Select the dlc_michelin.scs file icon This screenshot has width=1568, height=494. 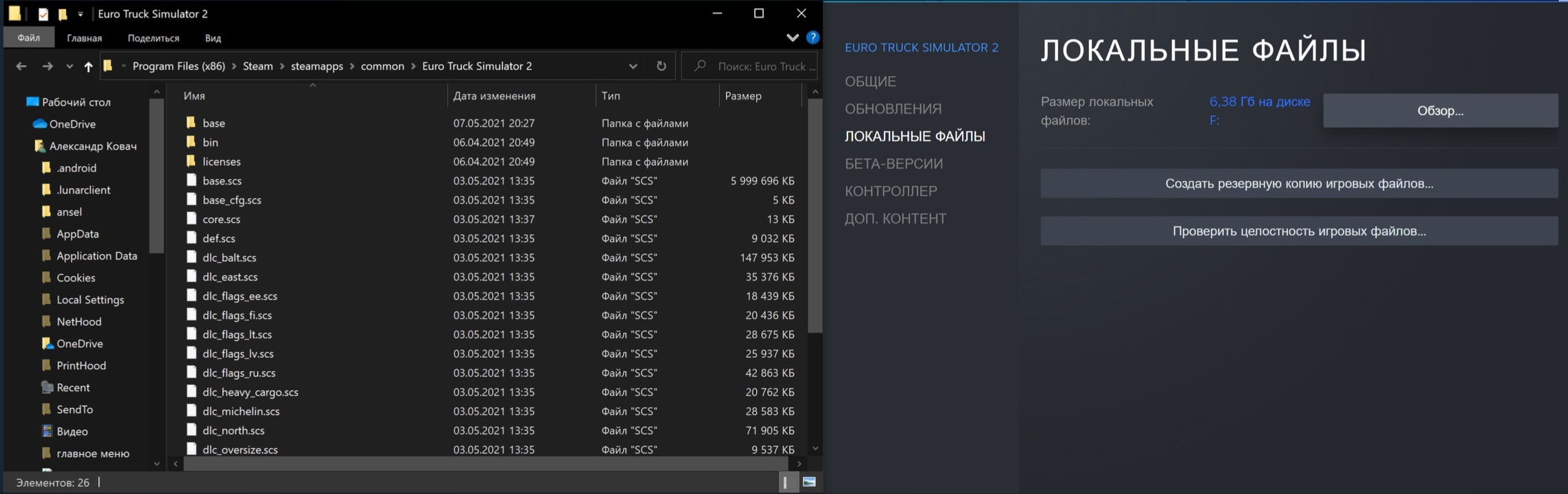191,411
